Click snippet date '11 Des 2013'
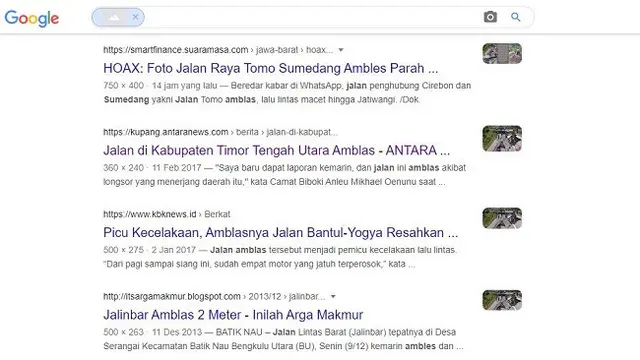The width and height of the screenshot is (640, 360). click(177, 332)
